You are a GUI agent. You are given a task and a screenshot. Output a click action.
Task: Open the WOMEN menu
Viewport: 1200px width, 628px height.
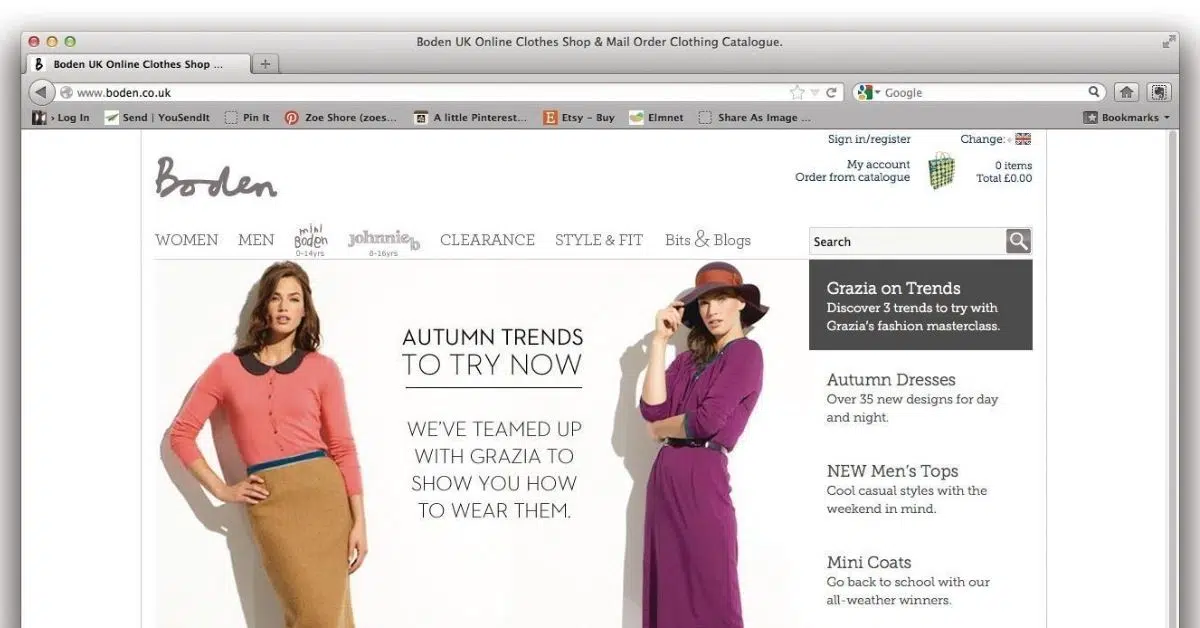(x=186, y=240)
